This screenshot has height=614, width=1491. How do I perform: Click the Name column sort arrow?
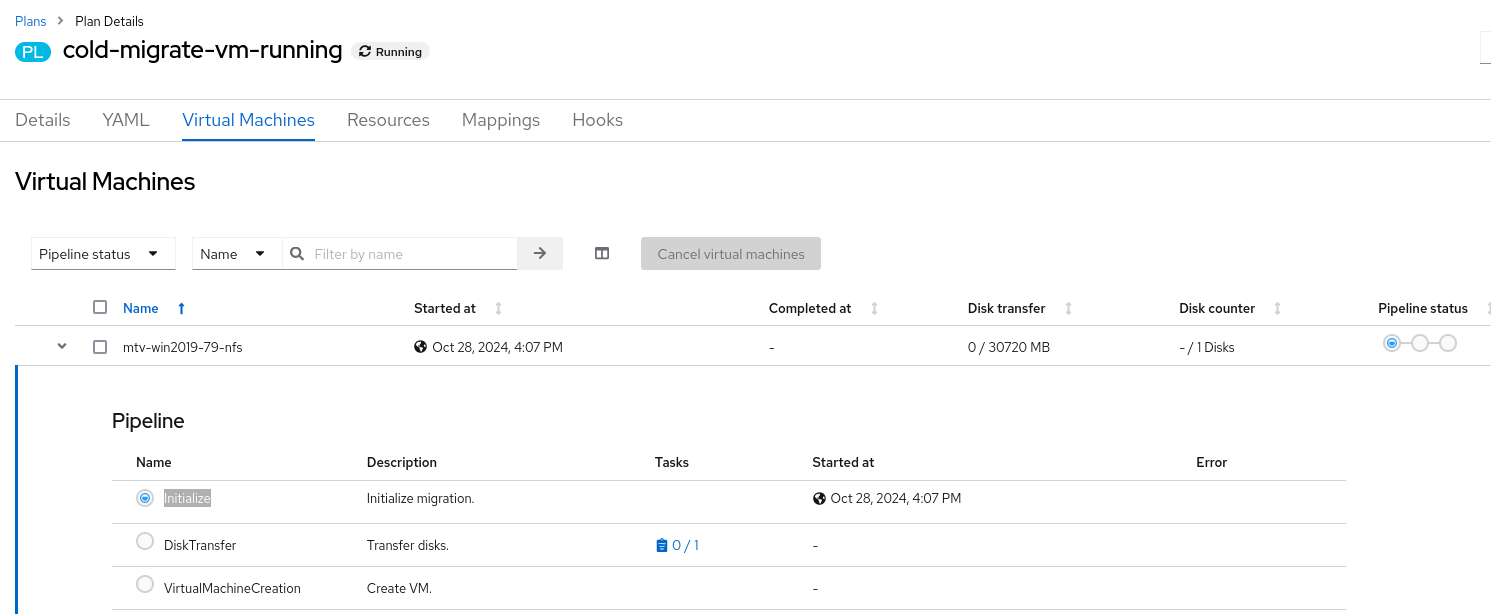pos(181,309)
